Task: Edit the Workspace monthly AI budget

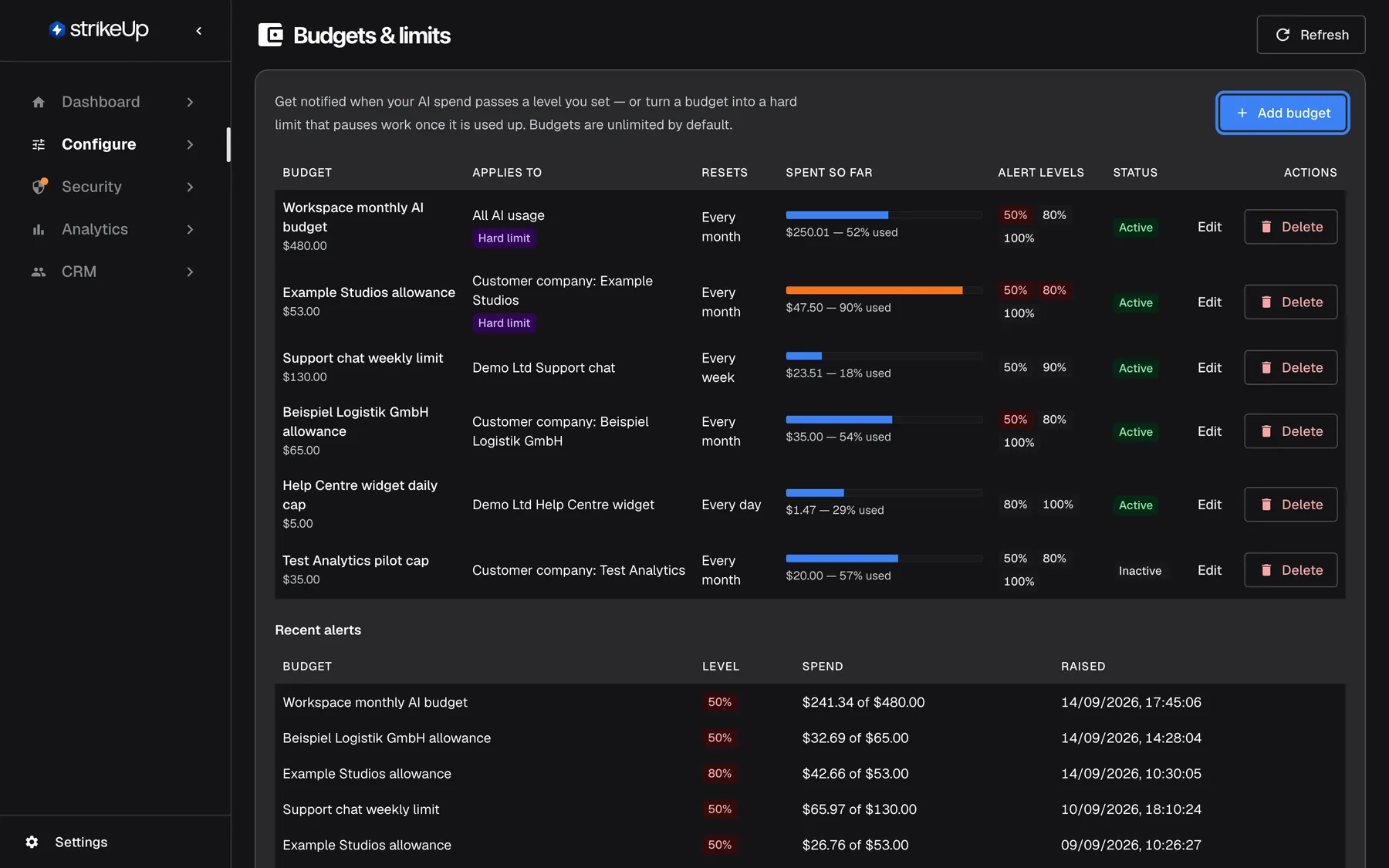Action: pos(1209,227)
